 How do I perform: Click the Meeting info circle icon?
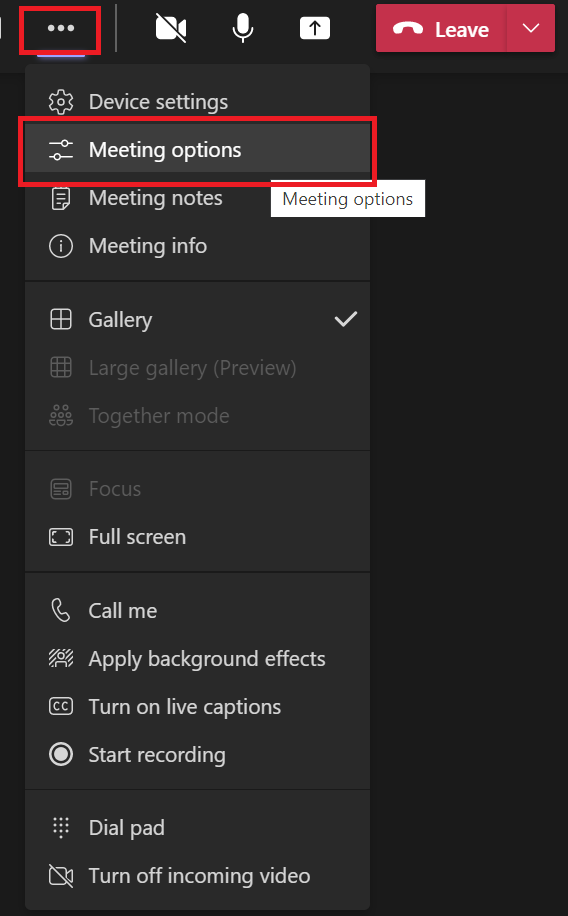tap(61, 246)
